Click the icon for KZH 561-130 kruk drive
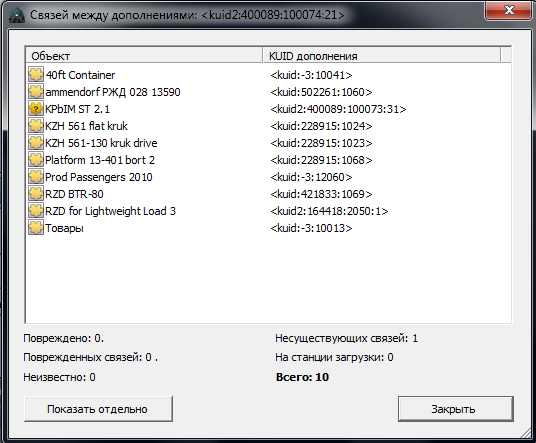The height and width of the screenshot is (443, 536). coord(36,143)
